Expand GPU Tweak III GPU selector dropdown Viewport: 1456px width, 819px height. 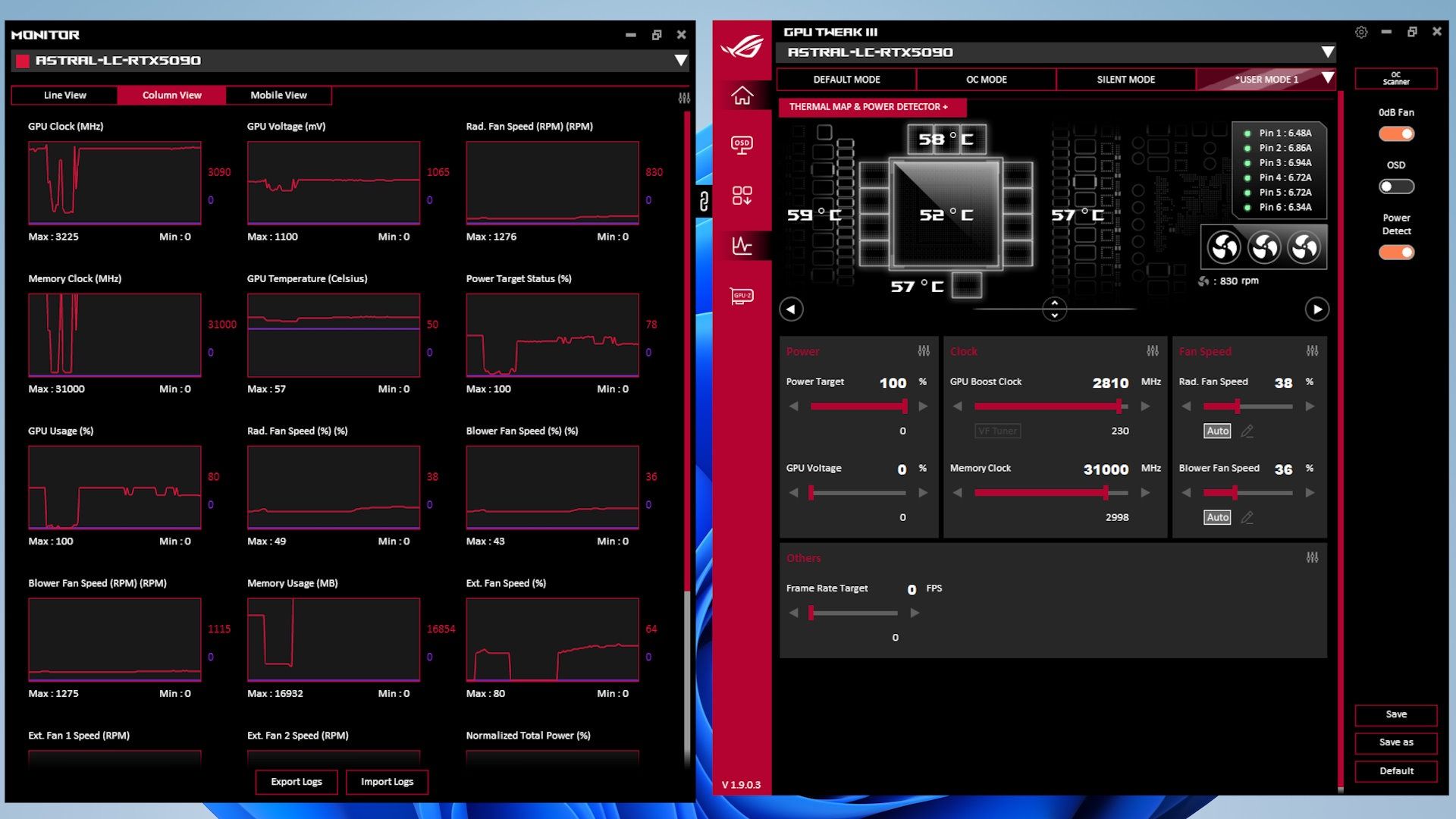click(1327, 52)
